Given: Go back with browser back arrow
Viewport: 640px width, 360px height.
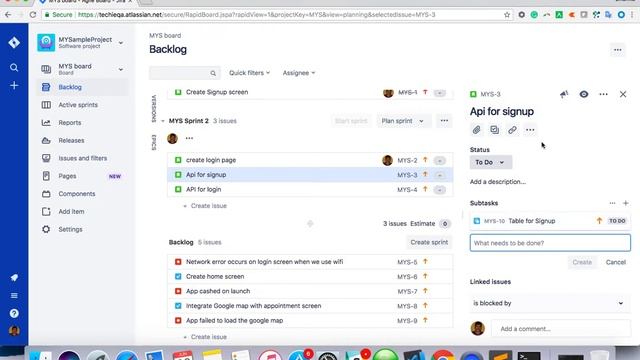Looking at the screenshot, I should tap(8, 15).
